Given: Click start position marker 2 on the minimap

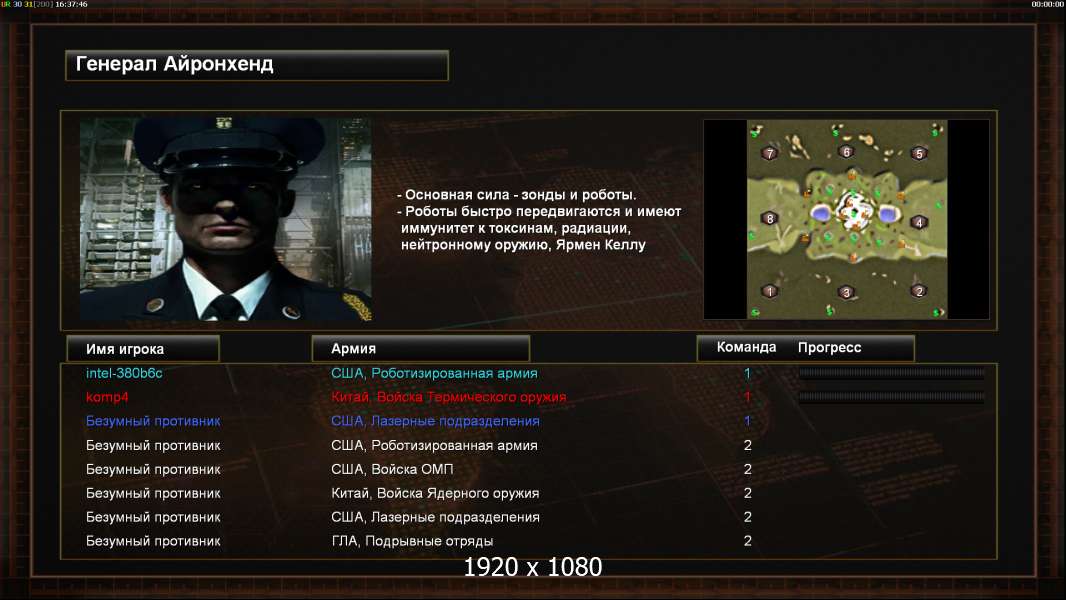Looking at the screenshot, I should click(918, 291).
